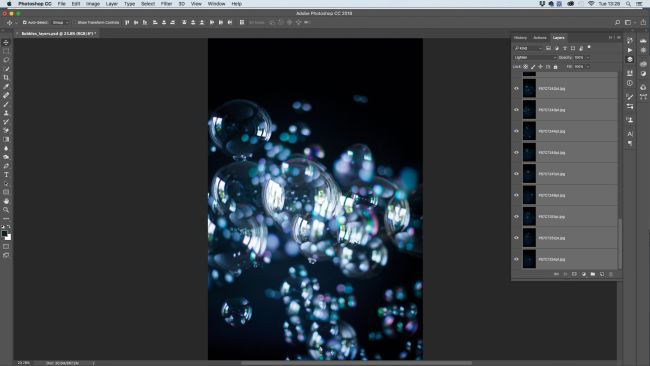
Task: Switch to the Actions tab
Action: [540, 38]
